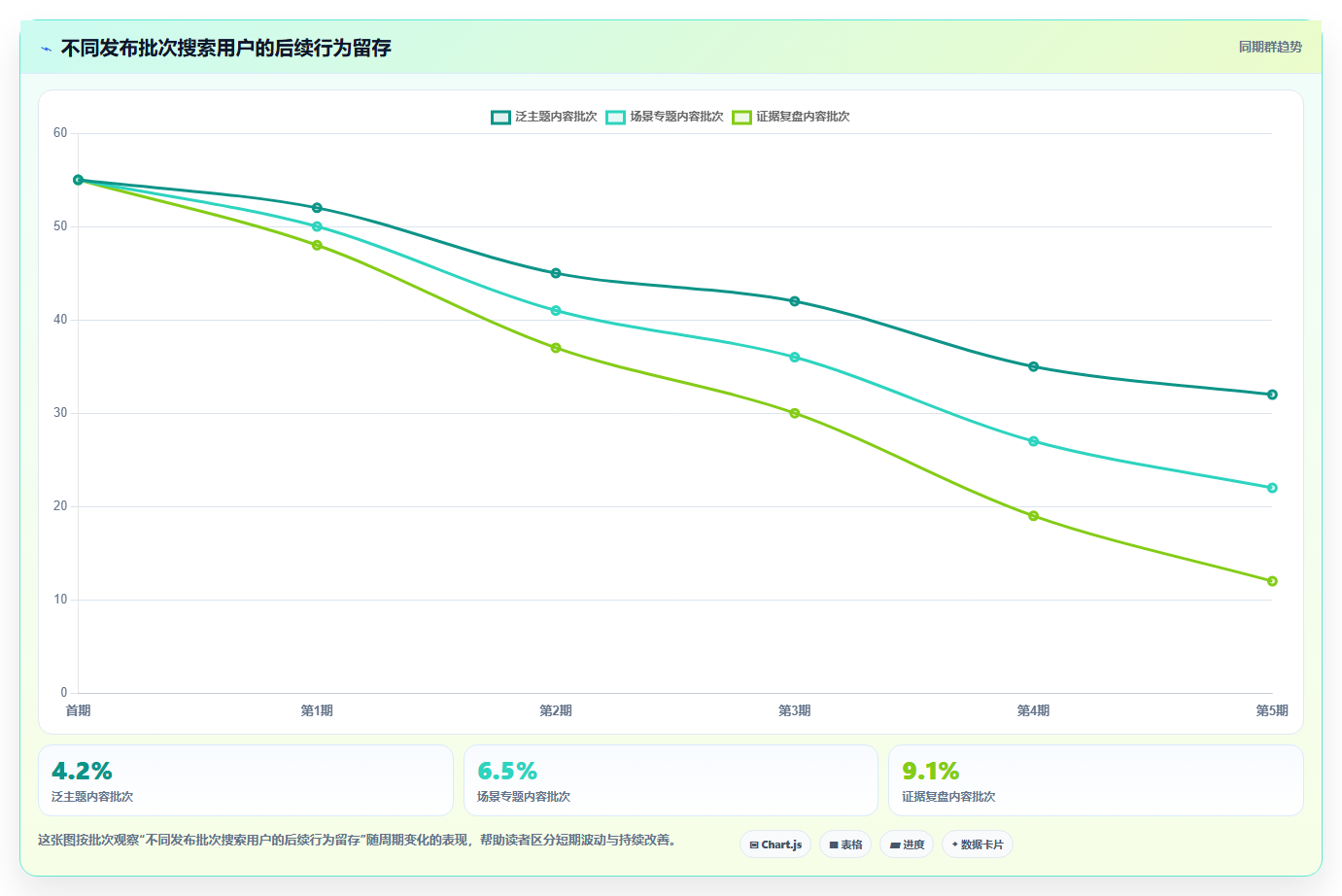Screen dimensions: 1342x896
Task: Click the lightning icon beside the chart title
Action: [46, 49]
